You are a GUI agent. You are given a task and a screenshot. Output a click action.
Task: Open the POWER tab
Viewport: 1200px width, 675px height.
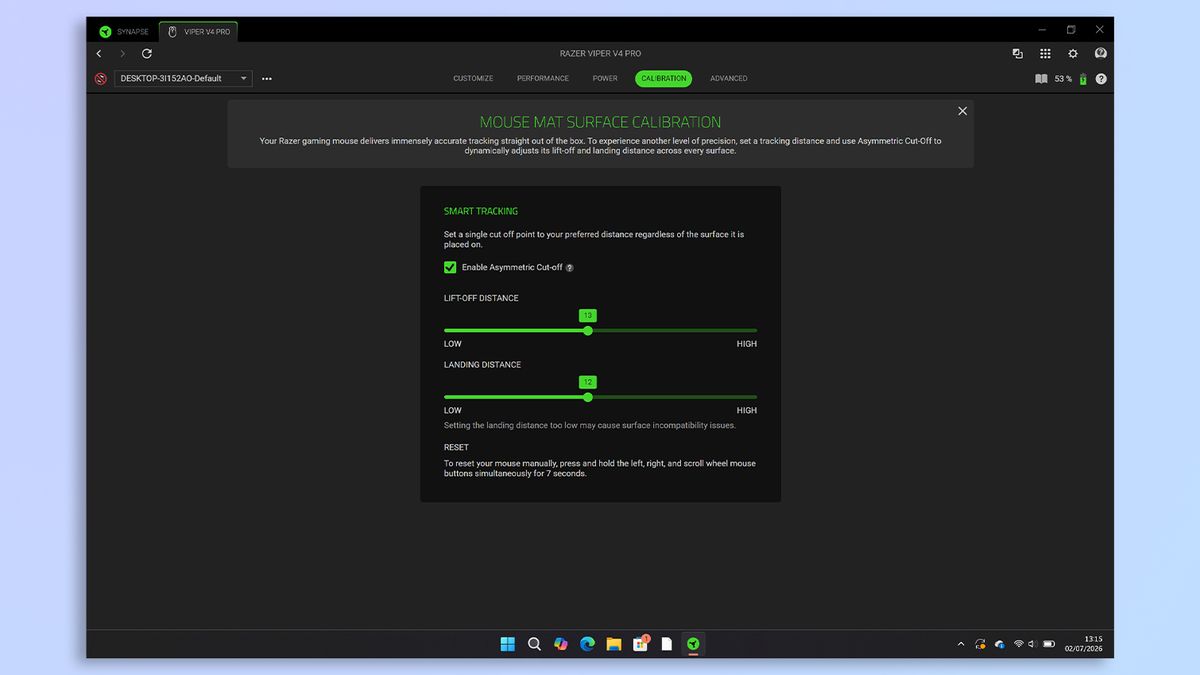click(605, 78)
